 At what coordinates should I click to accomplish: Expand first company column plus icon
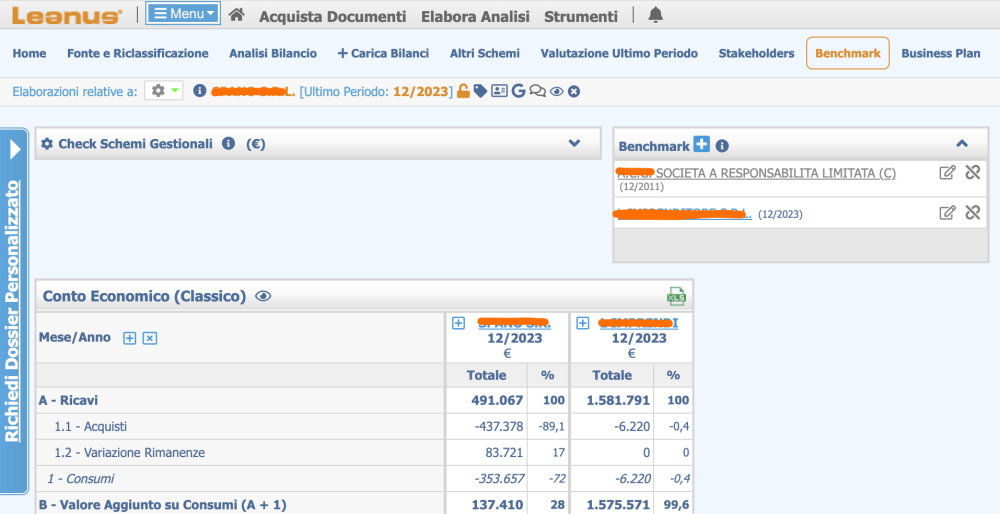point(458,323)
